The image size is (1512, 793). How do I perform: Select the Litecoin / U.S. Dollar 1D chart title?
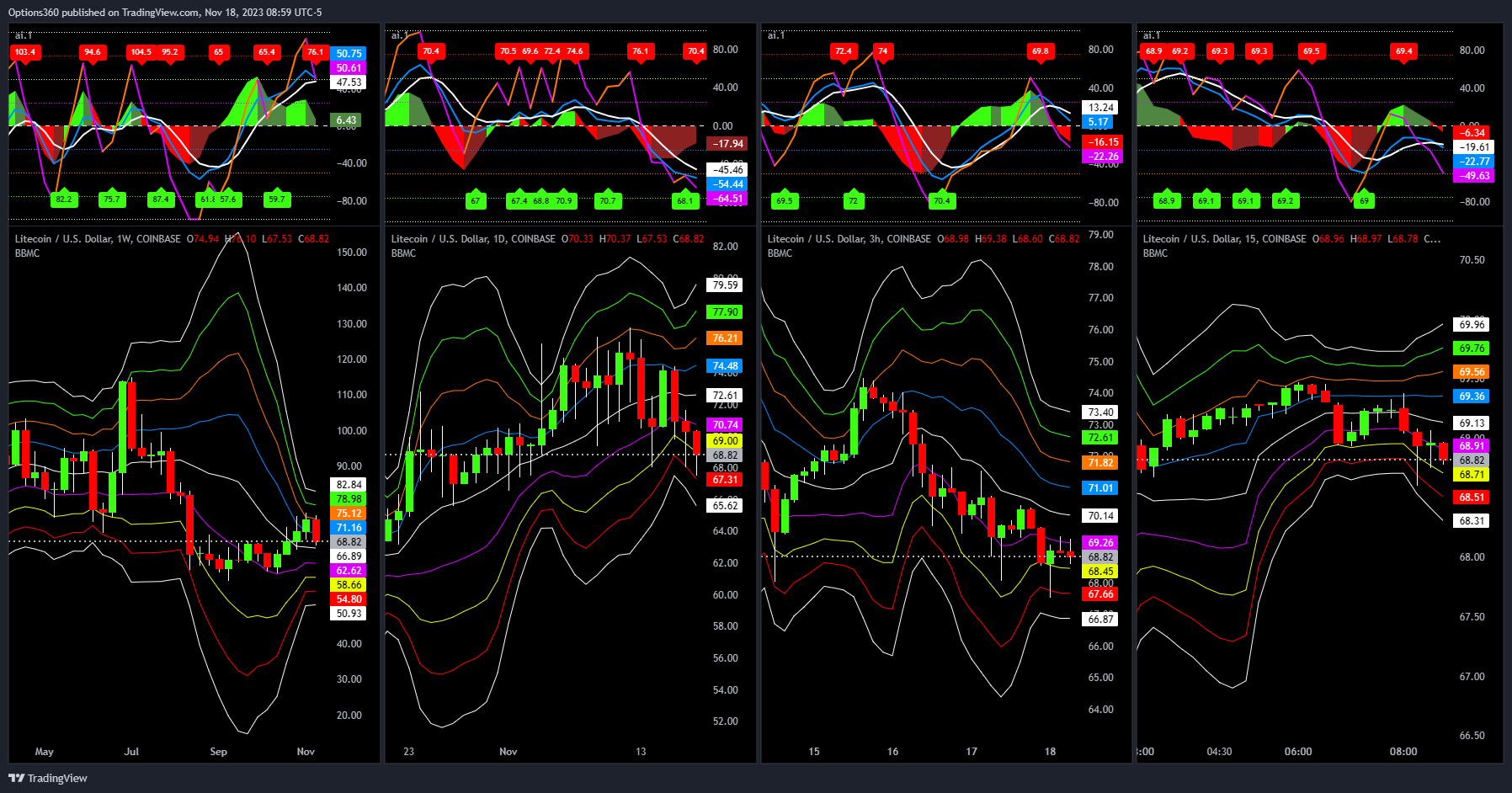pos(473,239)
